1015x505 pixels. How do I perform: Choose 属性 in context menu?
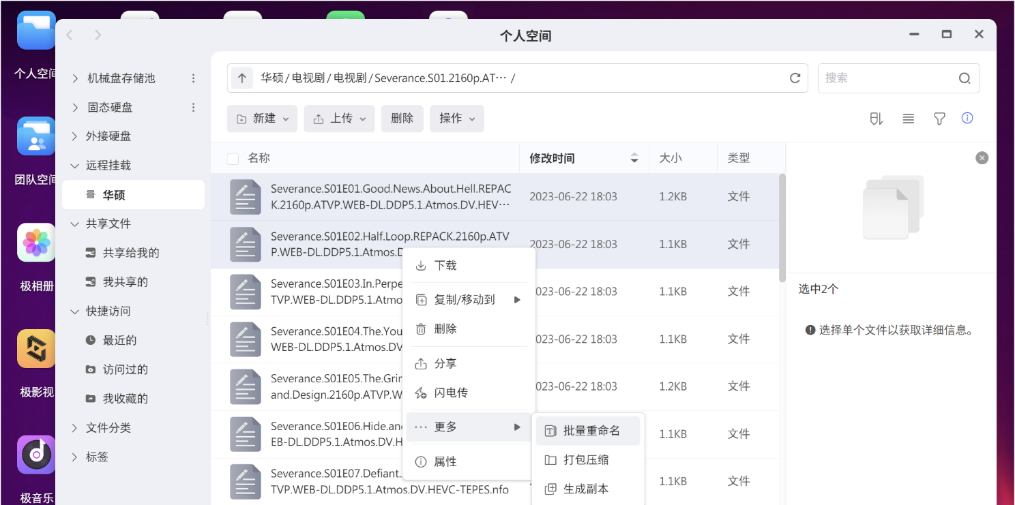point(468,462)
